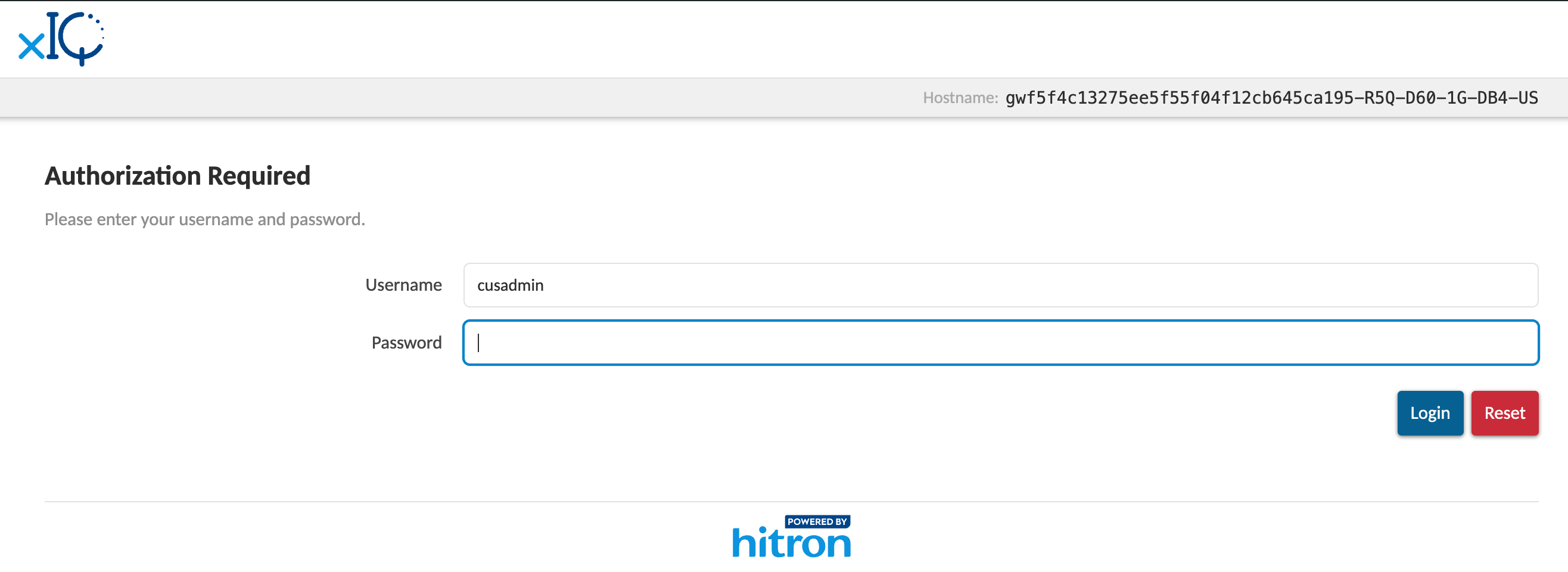Click the 'Please enter your username' instruction text
The width and height of the screenshot is (1568, 572).
204,219
